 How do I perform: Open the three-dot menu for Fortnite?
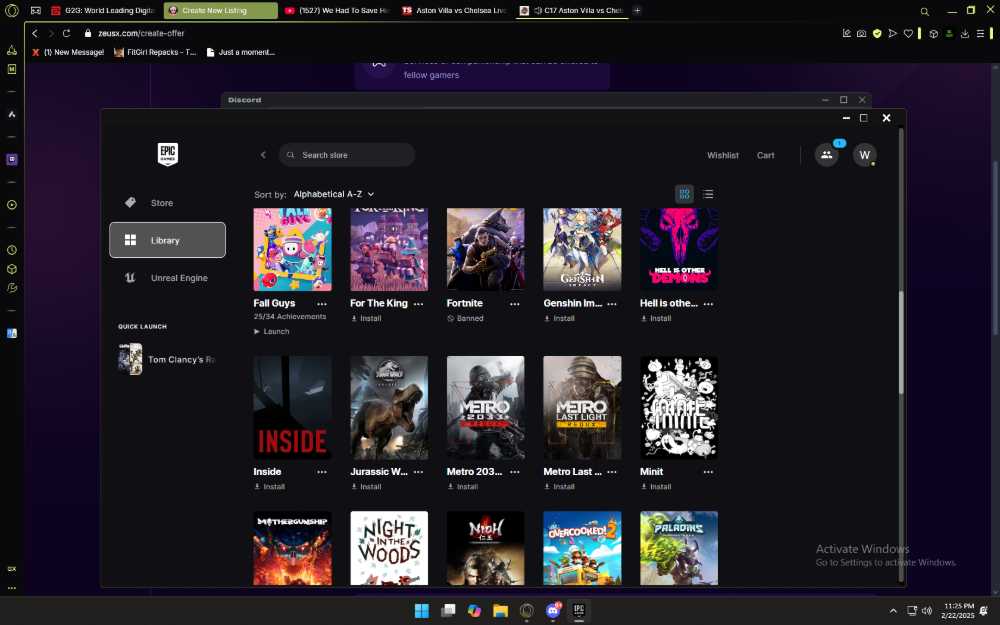(x=515, y=304)
